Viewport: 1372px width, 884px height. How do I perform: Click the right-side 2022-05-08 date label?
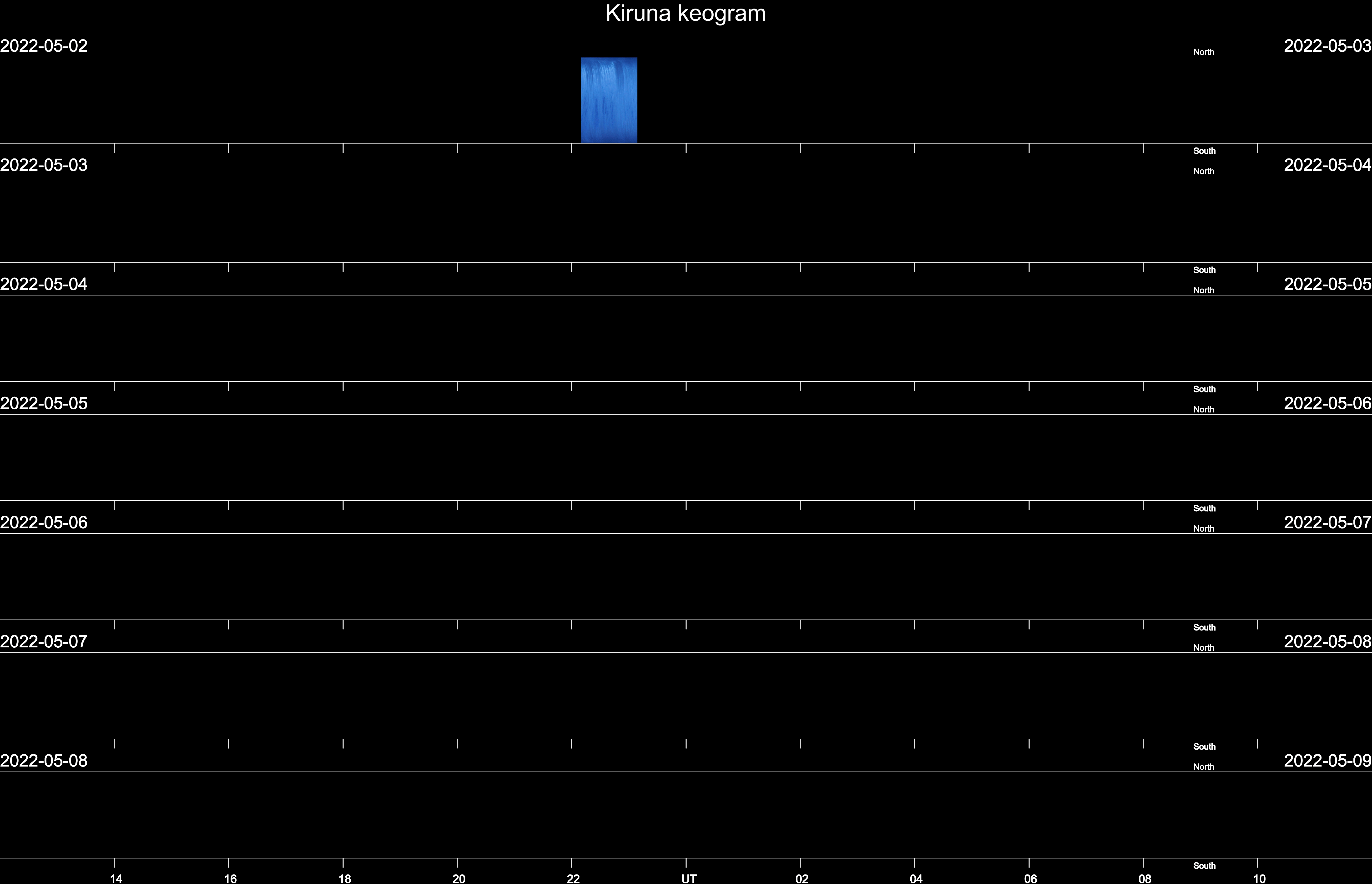pyautogui.click(x=1328, y=642)
